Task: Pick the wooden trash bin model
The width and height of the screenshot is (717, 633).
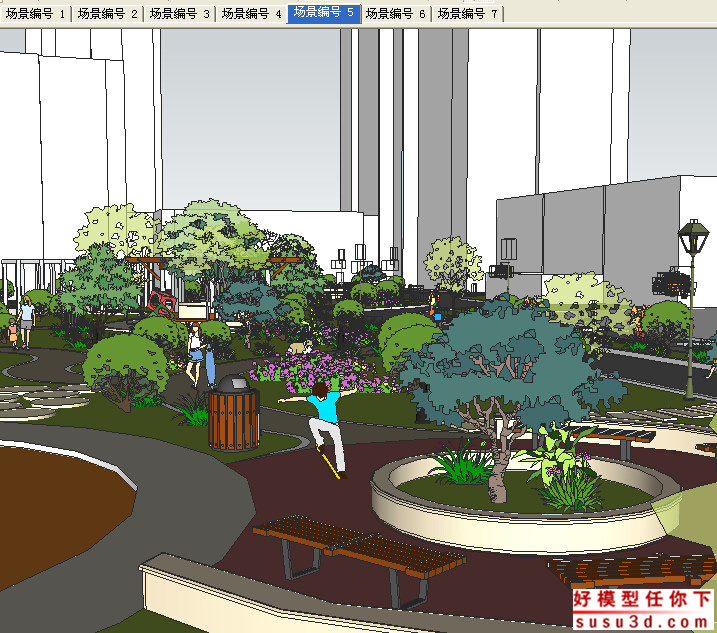Action: point(234,413)
